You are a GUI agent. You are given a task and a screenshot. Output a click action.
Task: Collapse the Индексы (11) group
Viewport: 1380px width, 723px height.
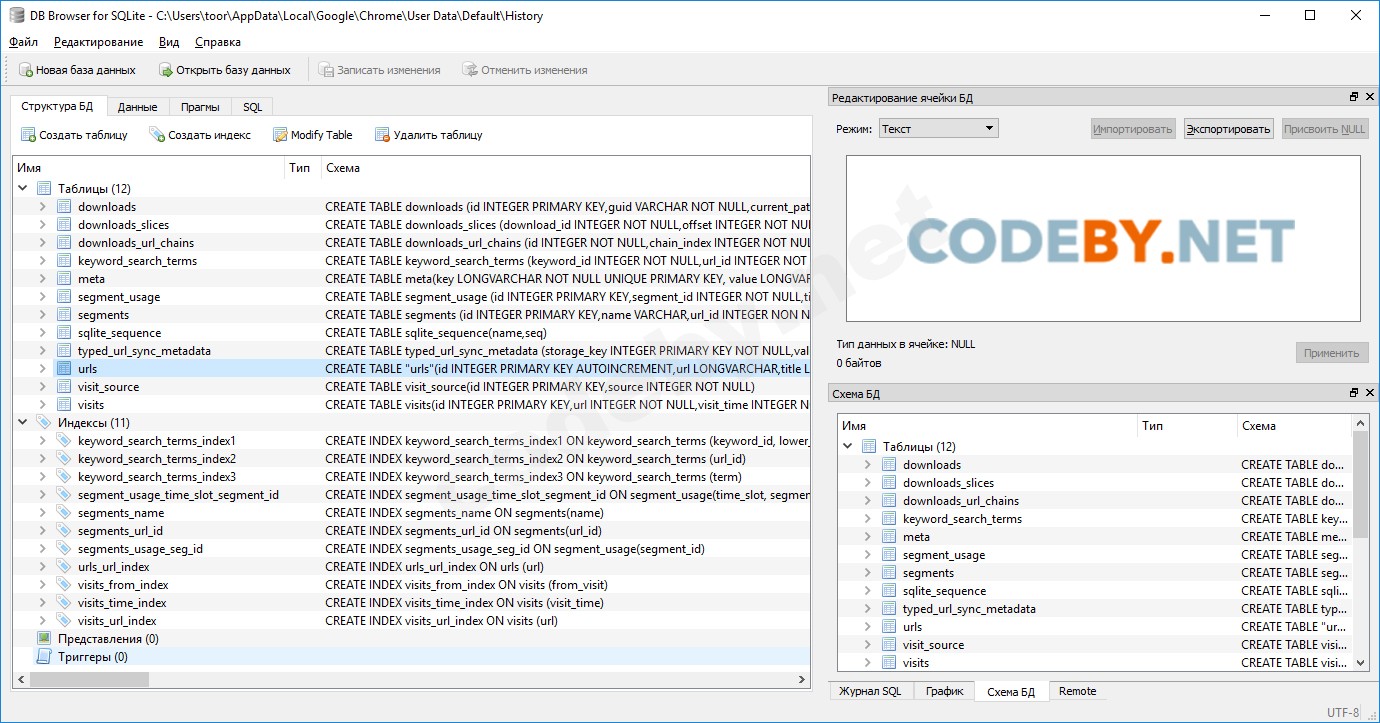tap(22, 423)
